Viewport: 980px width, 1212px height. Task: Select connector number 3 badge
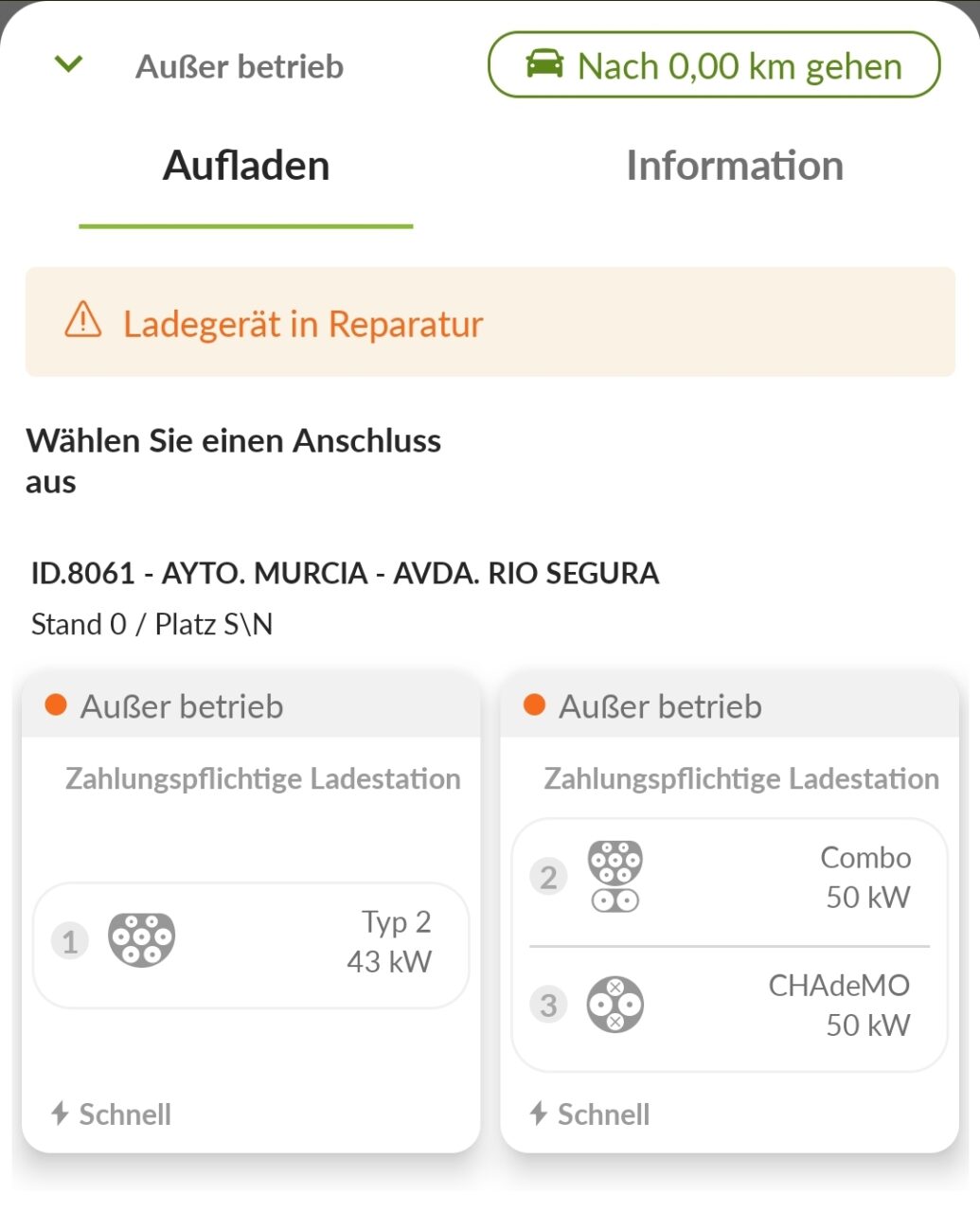548,1005
